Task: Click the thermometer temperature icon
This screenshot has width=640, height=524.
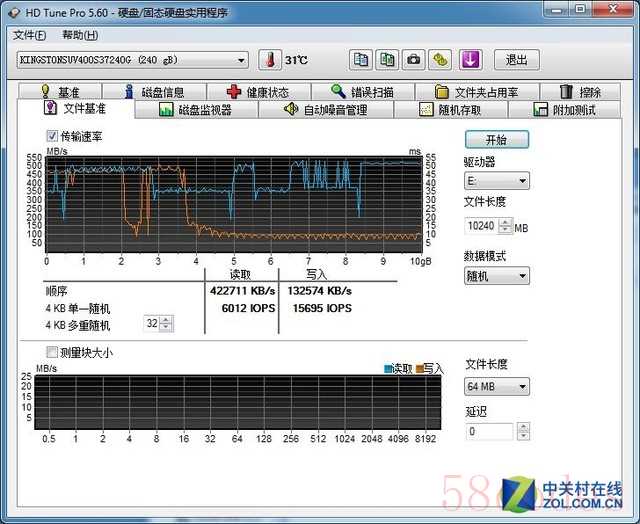Action: [270, 60]
